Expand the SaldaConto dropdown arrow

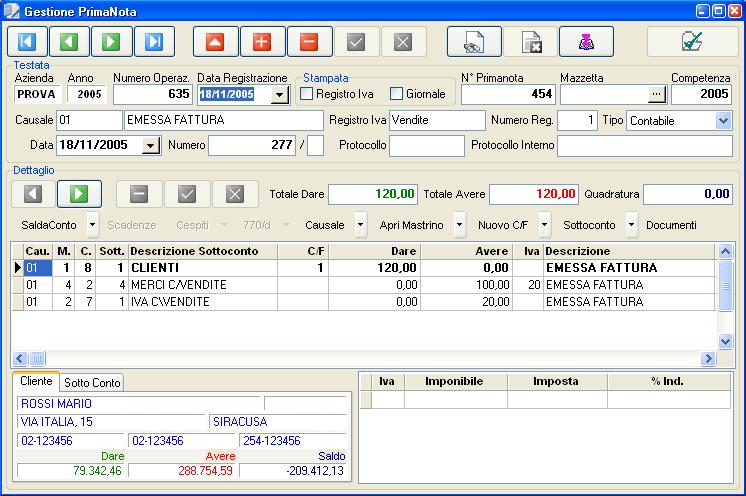tap(93, 225)
